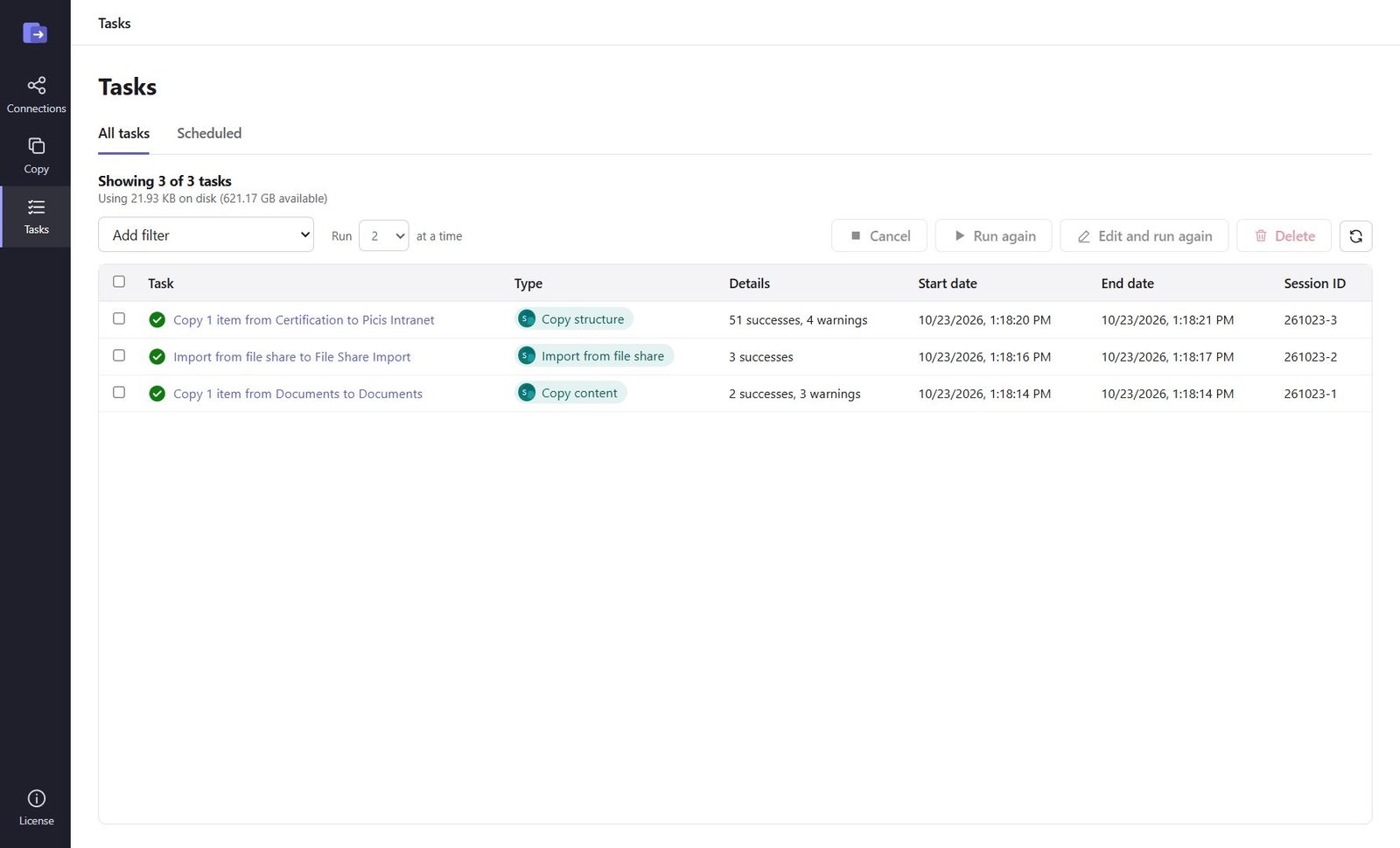Check the Certification to Picis Intranet task
Viewport: 1400px width, 848px height.
click(119, 319)
